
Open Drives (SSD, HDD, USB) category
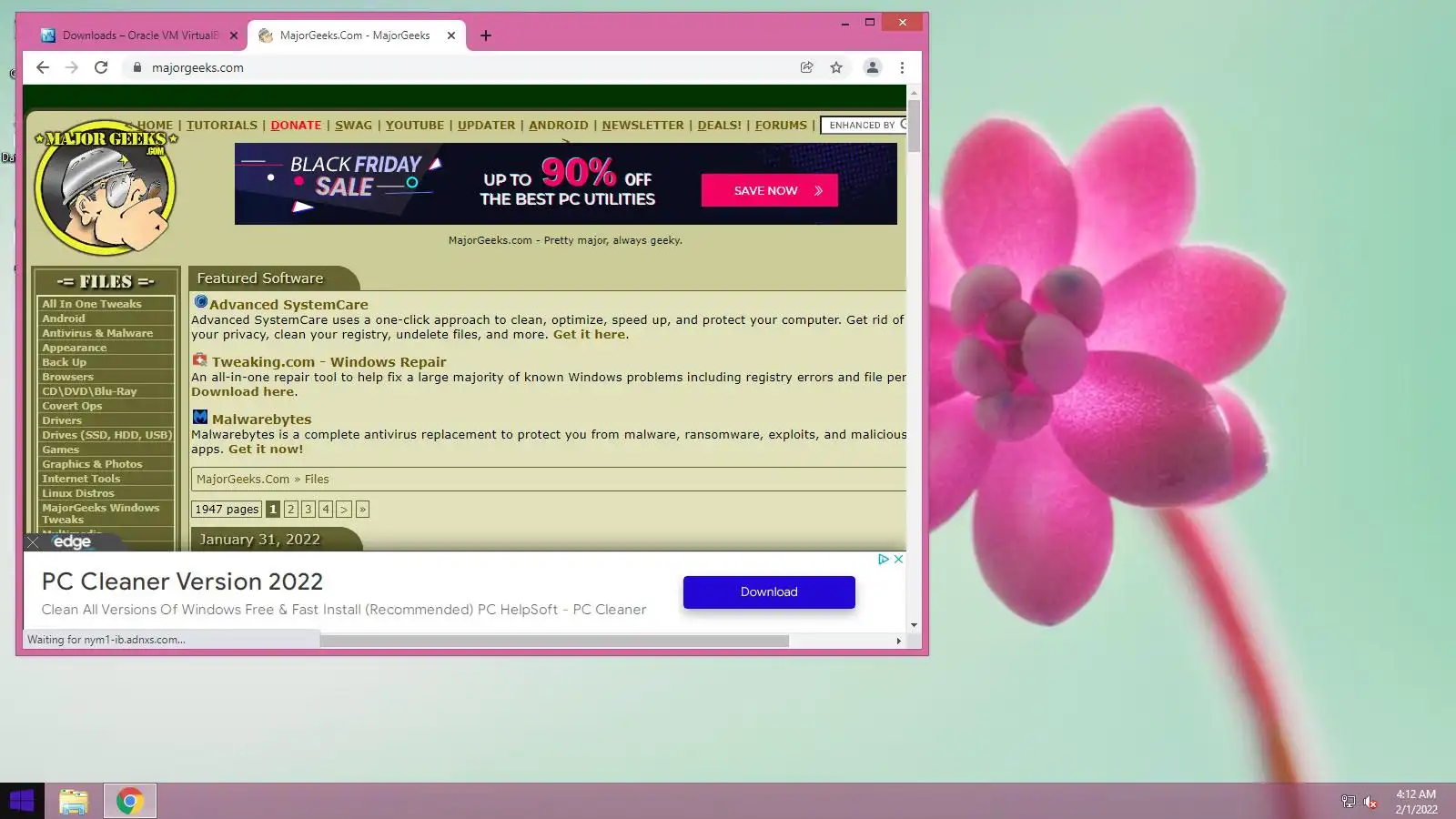[106, 435]
